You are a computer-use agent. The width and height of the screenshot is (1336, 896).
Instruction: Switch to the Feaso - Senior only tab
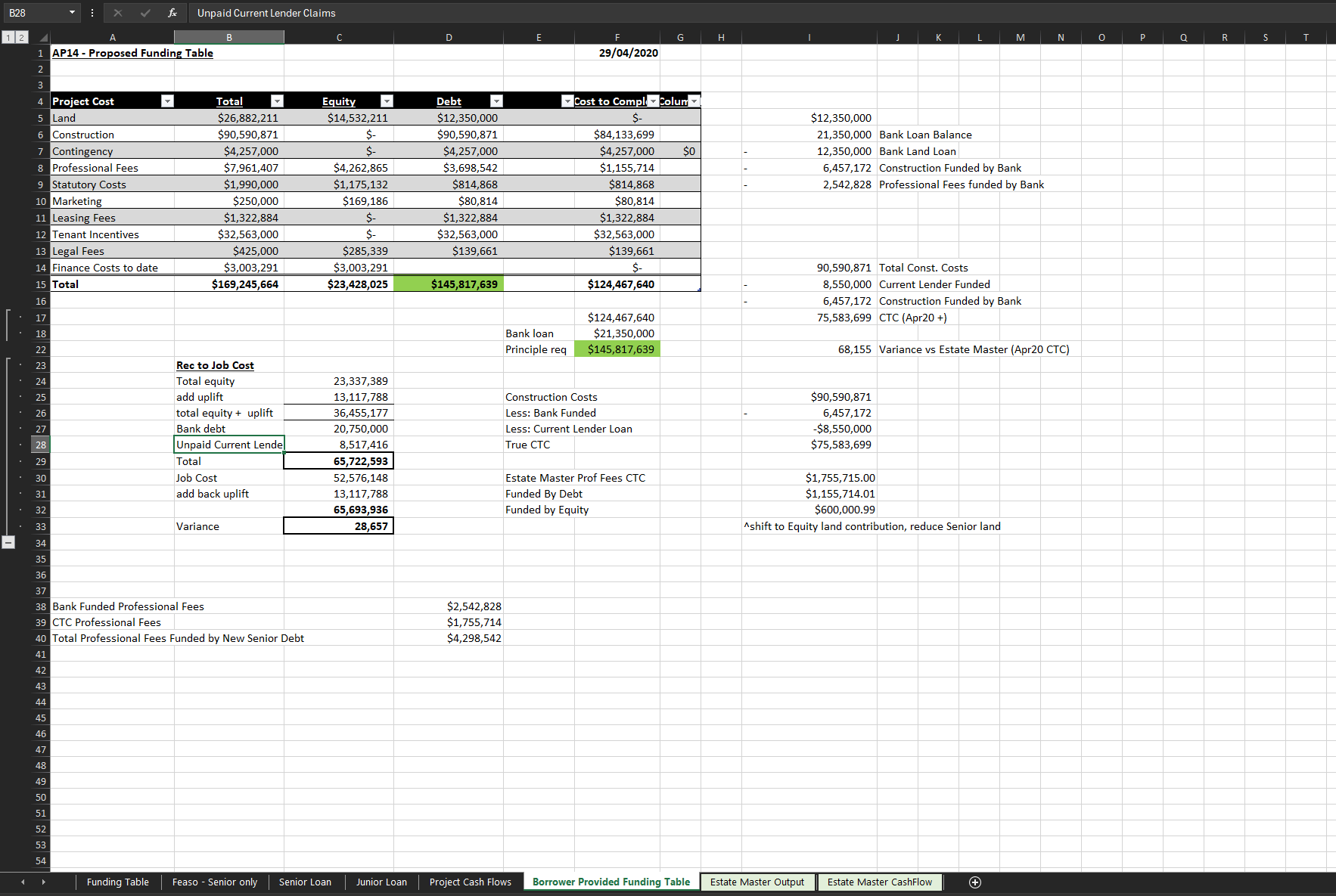[215, 882]
